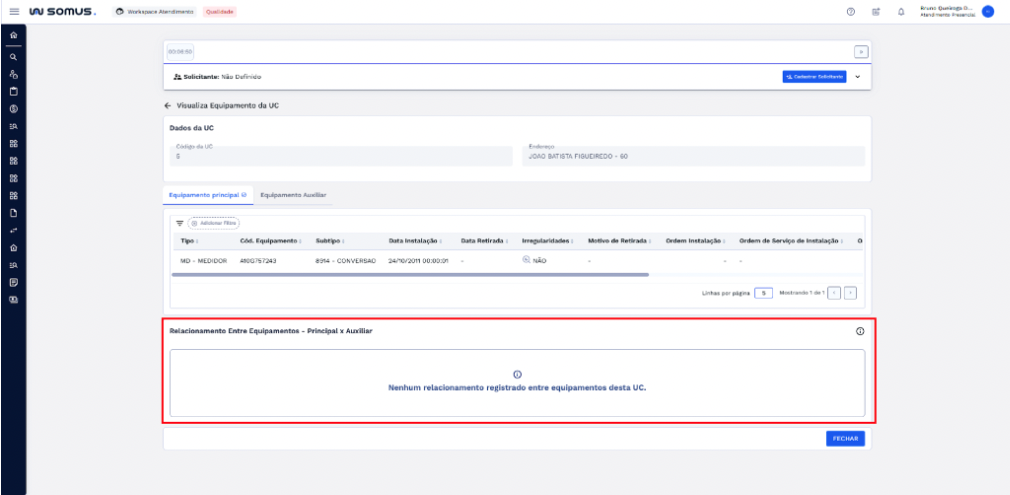Go back using arrow before Visualiza Equipamento
Screen dimensions: 1010x495
point(167,105)
